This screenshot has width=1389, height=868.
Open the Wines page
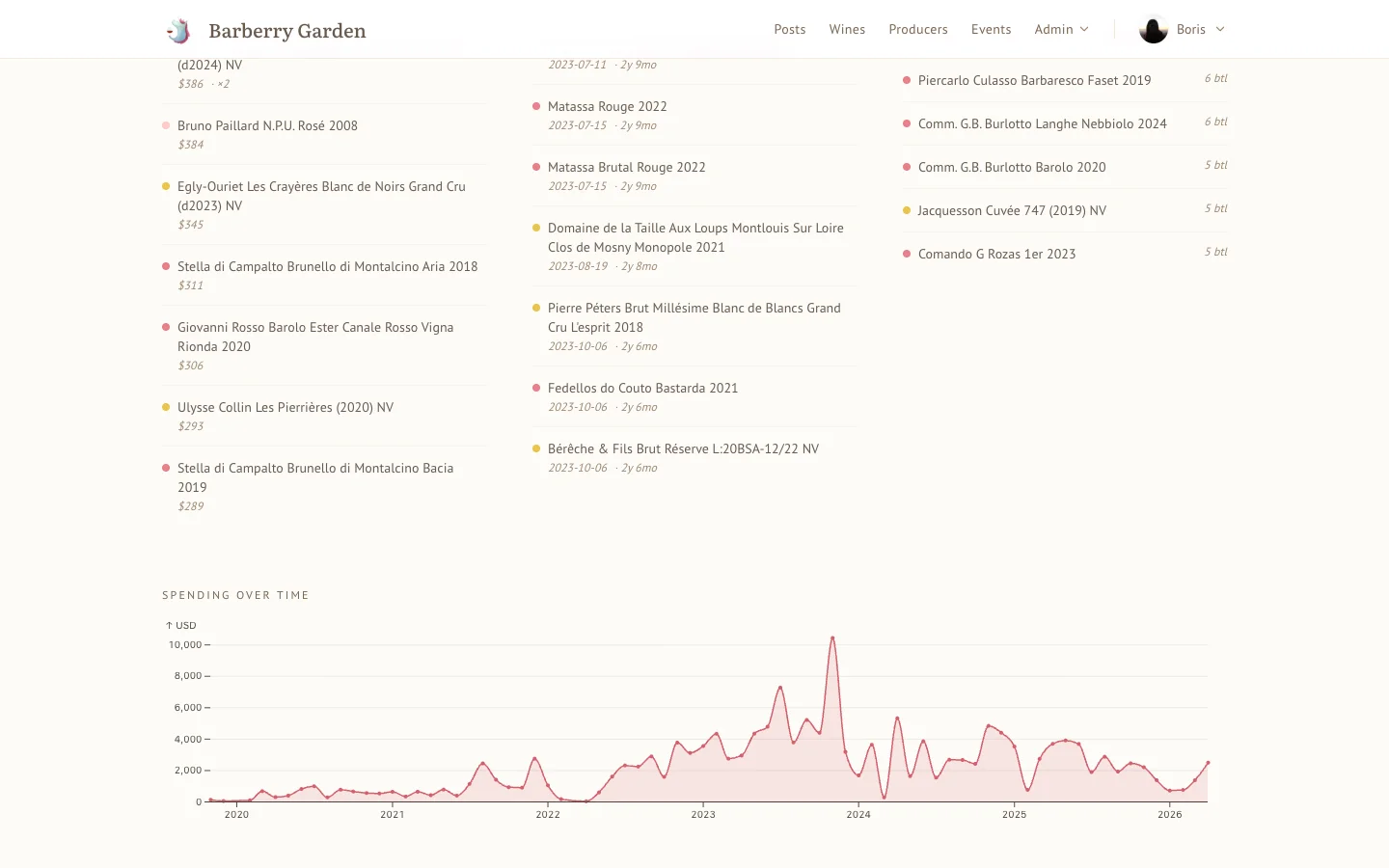[847, 29]
